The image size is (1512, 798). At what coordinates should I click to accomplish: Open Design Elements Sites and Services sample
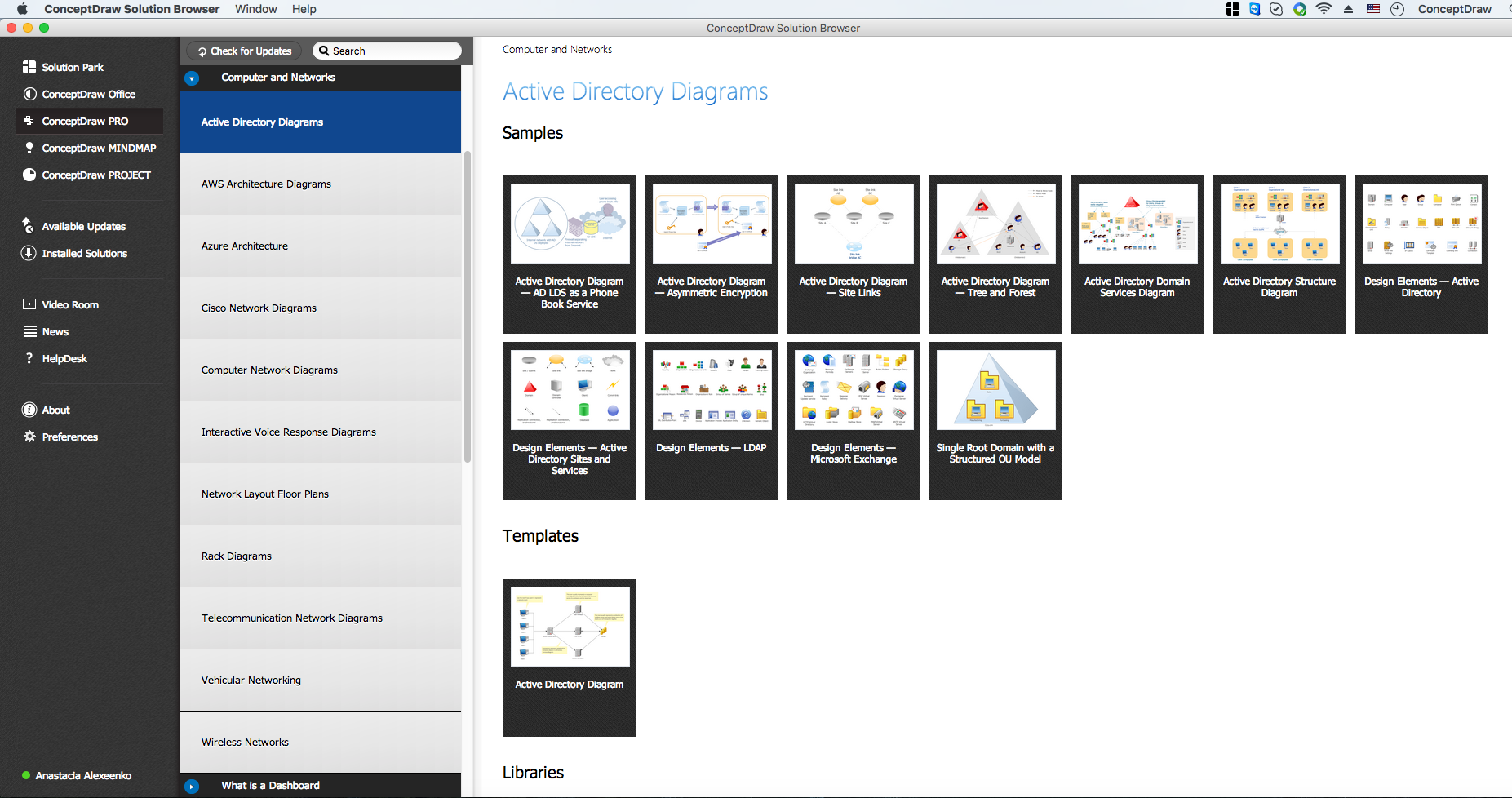click(570, 420)
